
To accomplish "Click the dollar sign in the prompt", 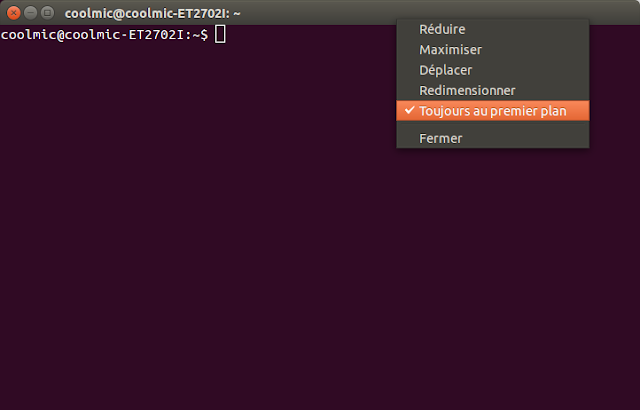I will (204, 35).
